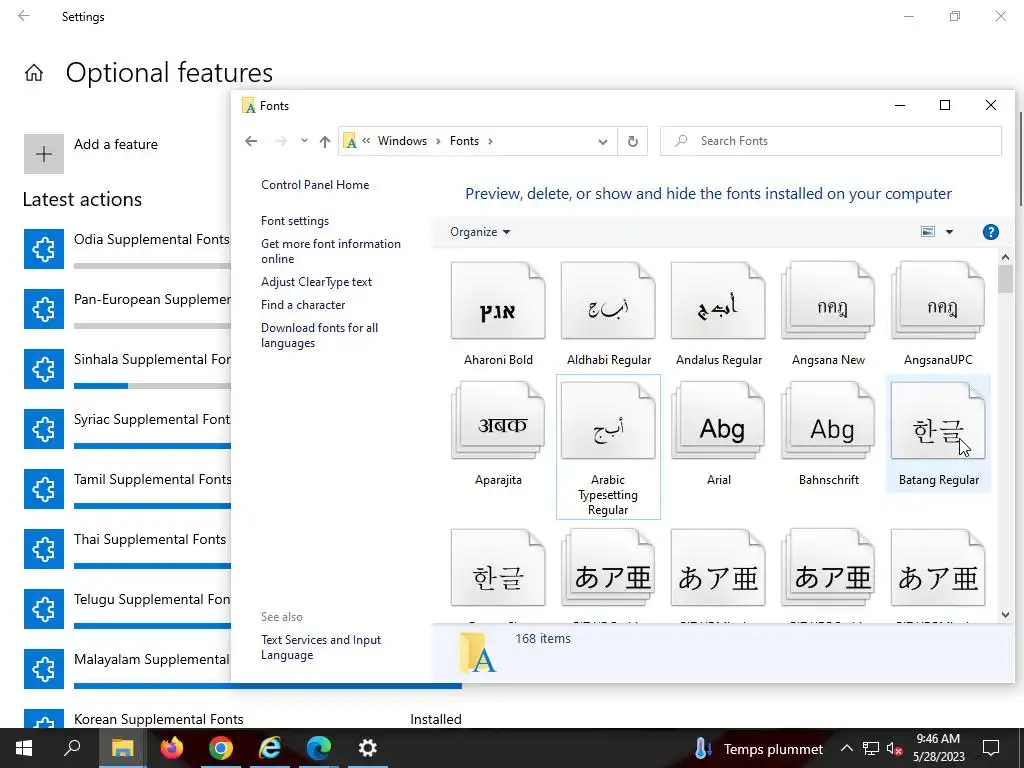Open Control Panel Home link
The width and height of the screenshot is (1024, 768).
315,185
